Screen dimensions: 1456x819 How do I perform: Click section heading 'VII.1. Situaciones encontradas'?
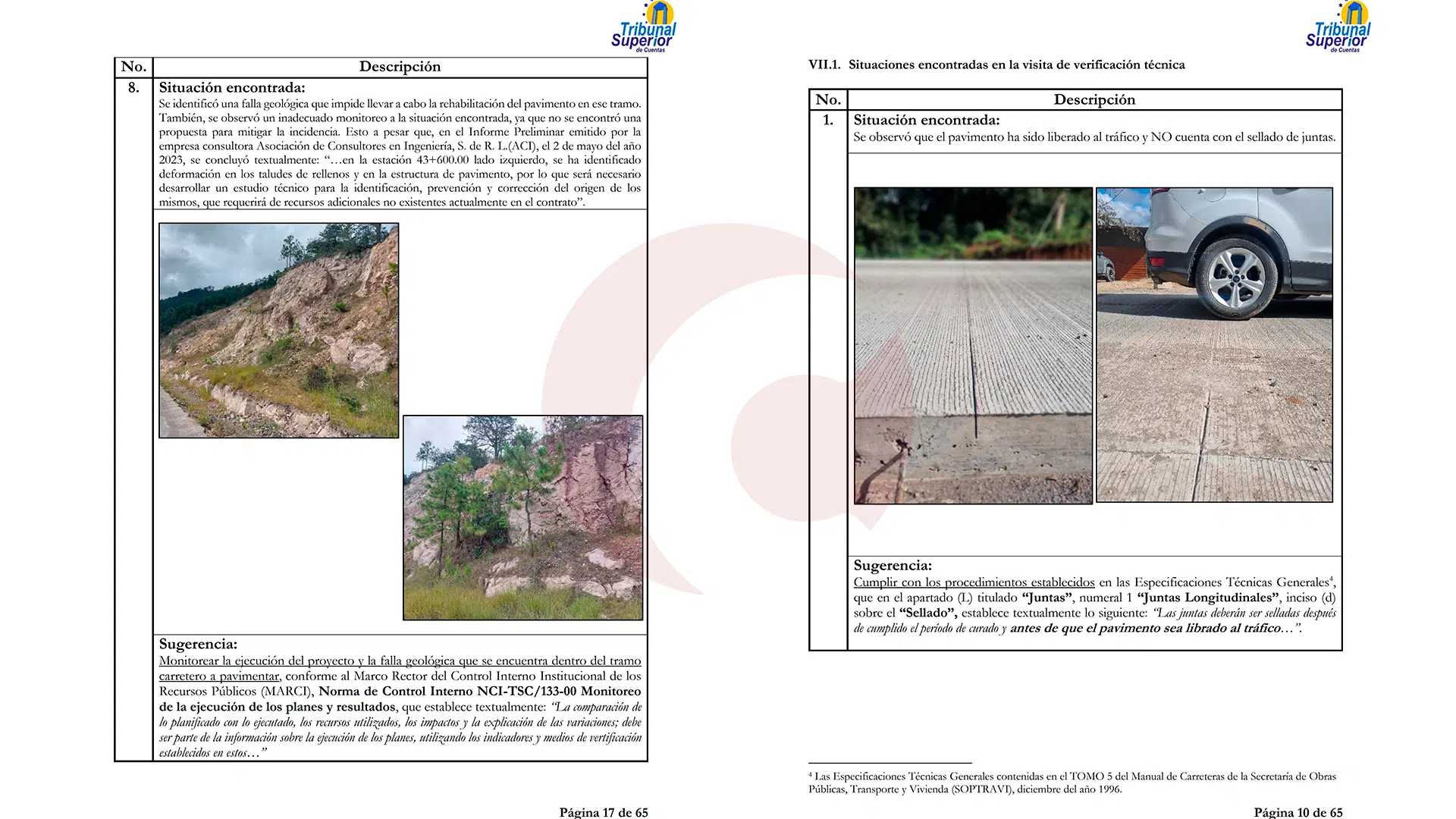[996, 65]
